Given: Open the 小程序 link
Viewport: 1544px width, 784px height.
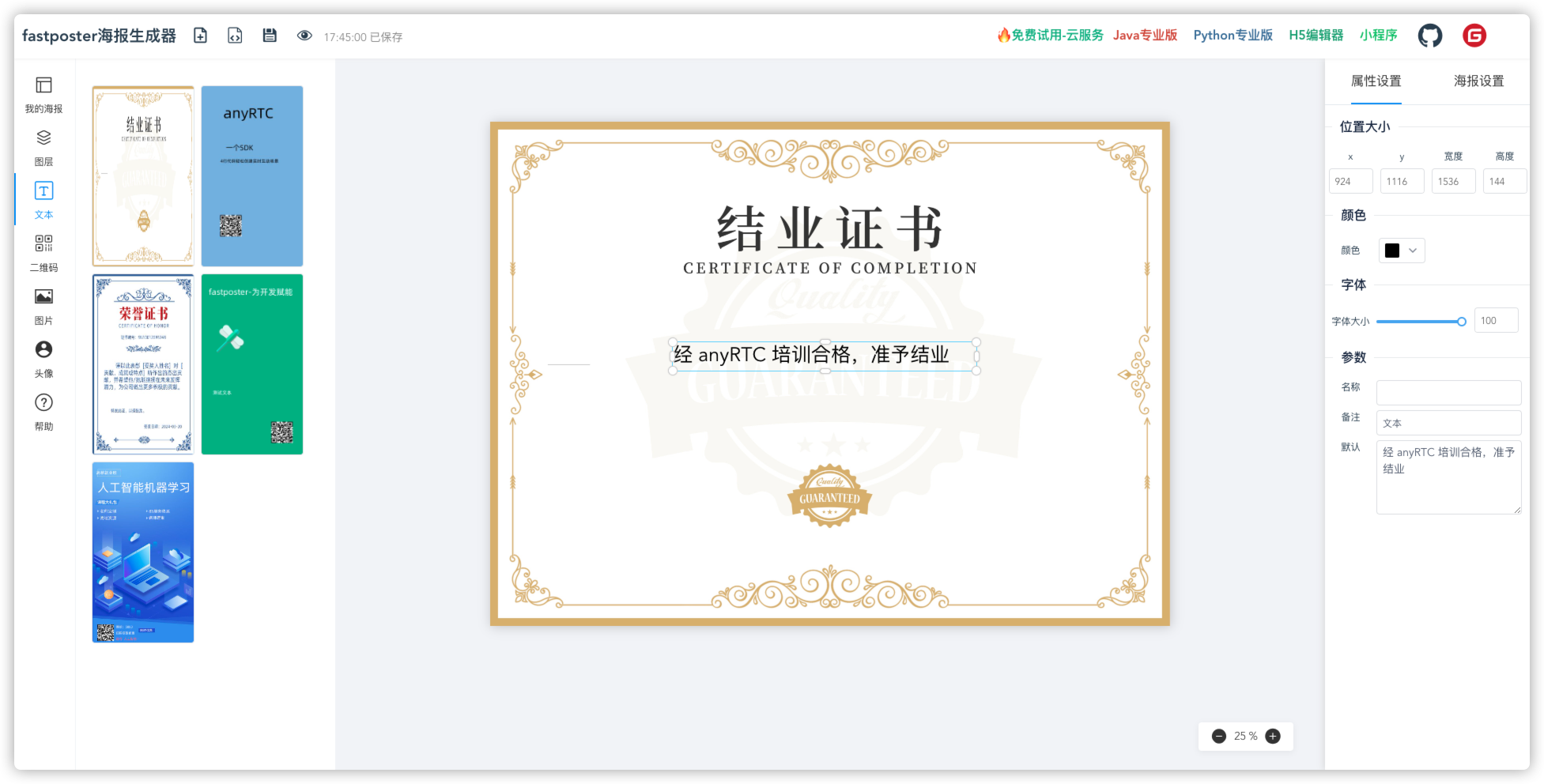Looking at the screenshot, I should click(1378, 35).
